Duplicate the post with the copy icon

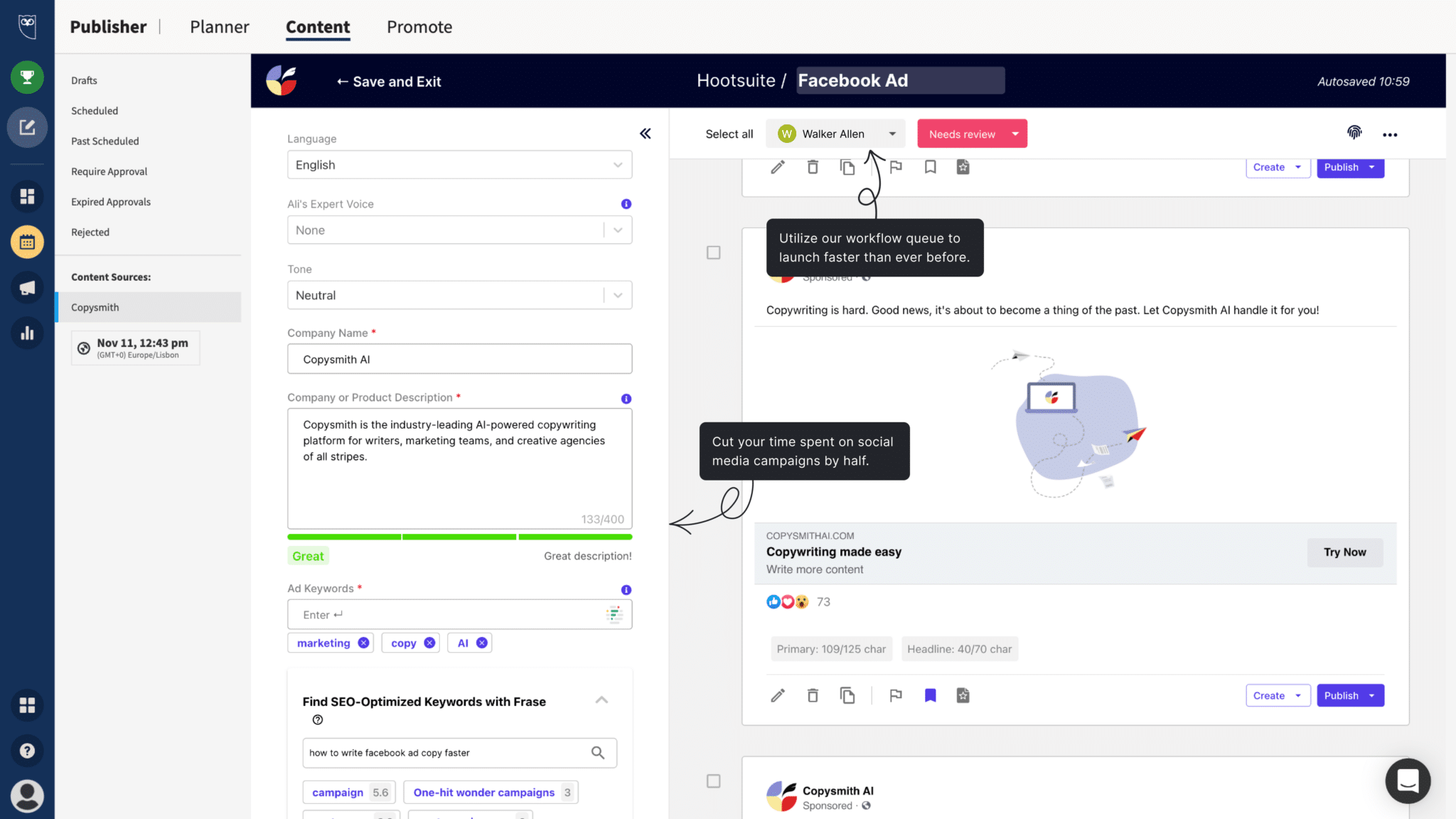[847, 695]
